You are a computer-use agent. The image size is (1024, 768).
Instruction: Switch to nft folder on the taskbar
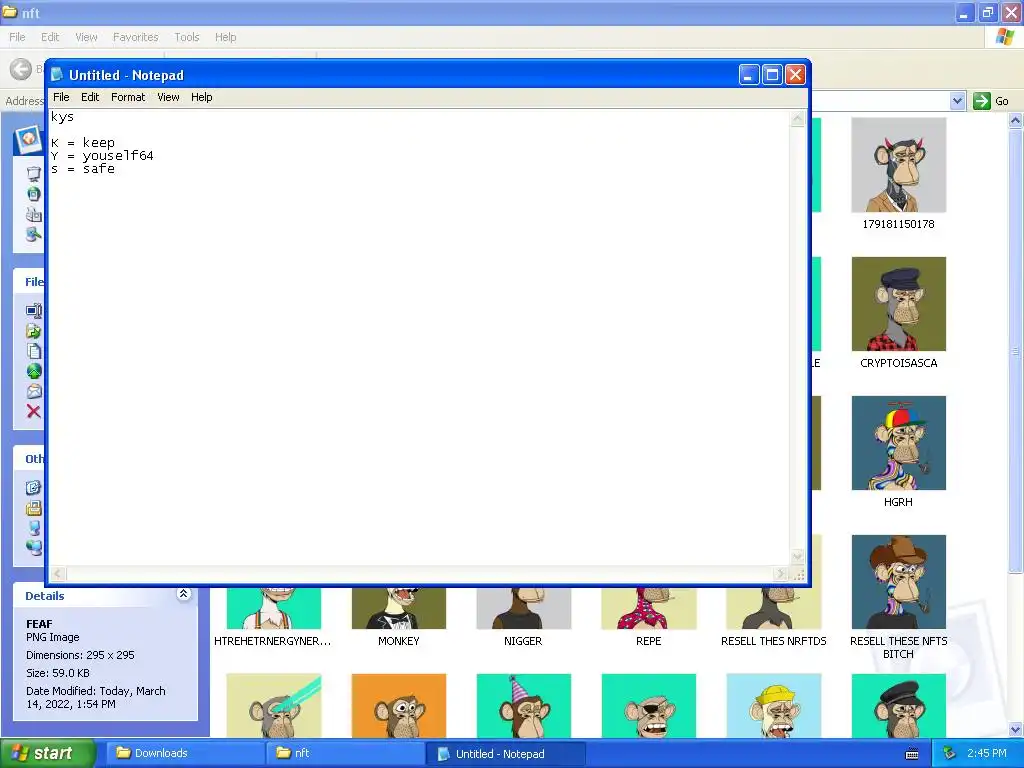[x=345, y=754]
